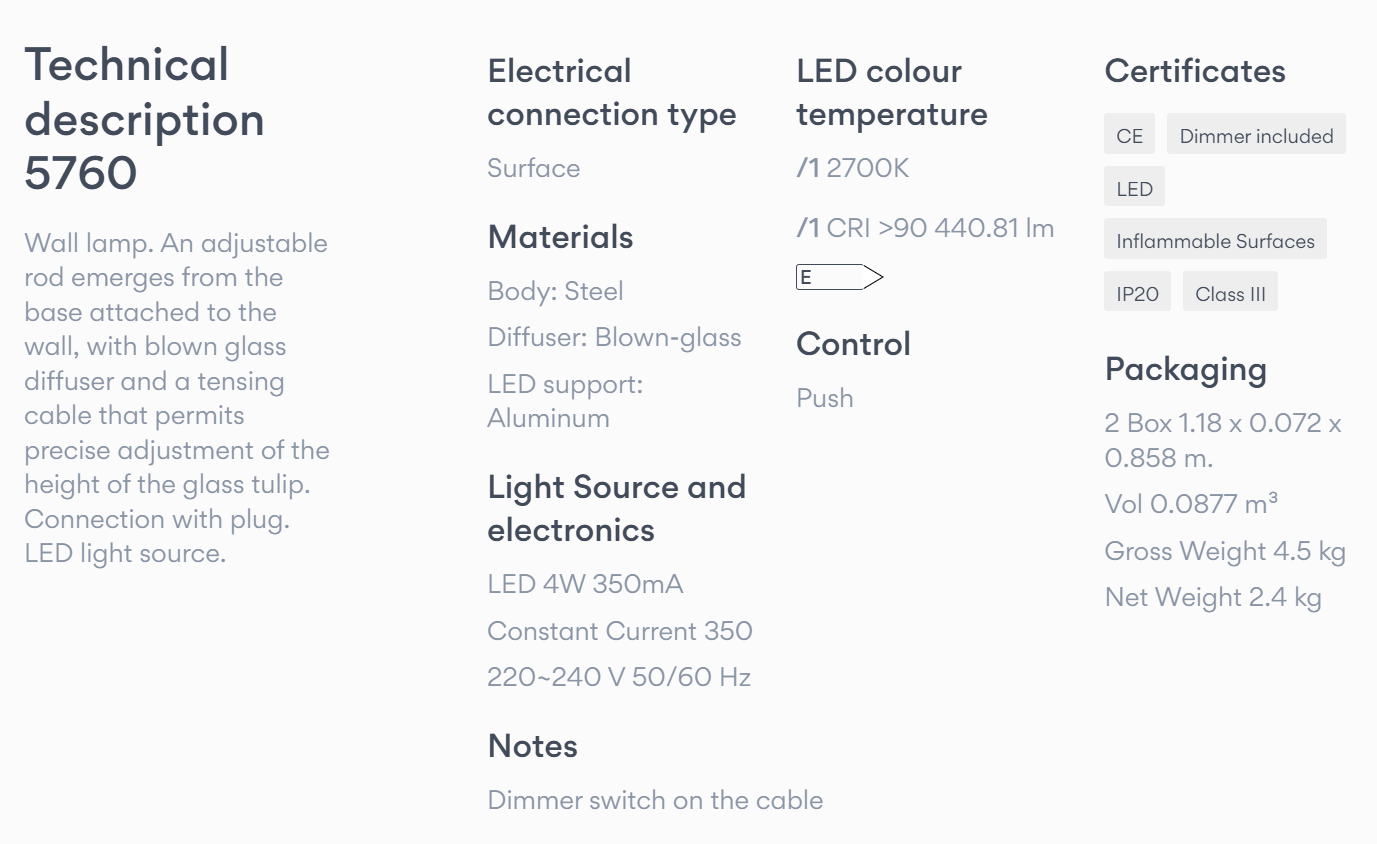Select the CE certificate badge
Screen dimensions: 1377x844
1129,135
